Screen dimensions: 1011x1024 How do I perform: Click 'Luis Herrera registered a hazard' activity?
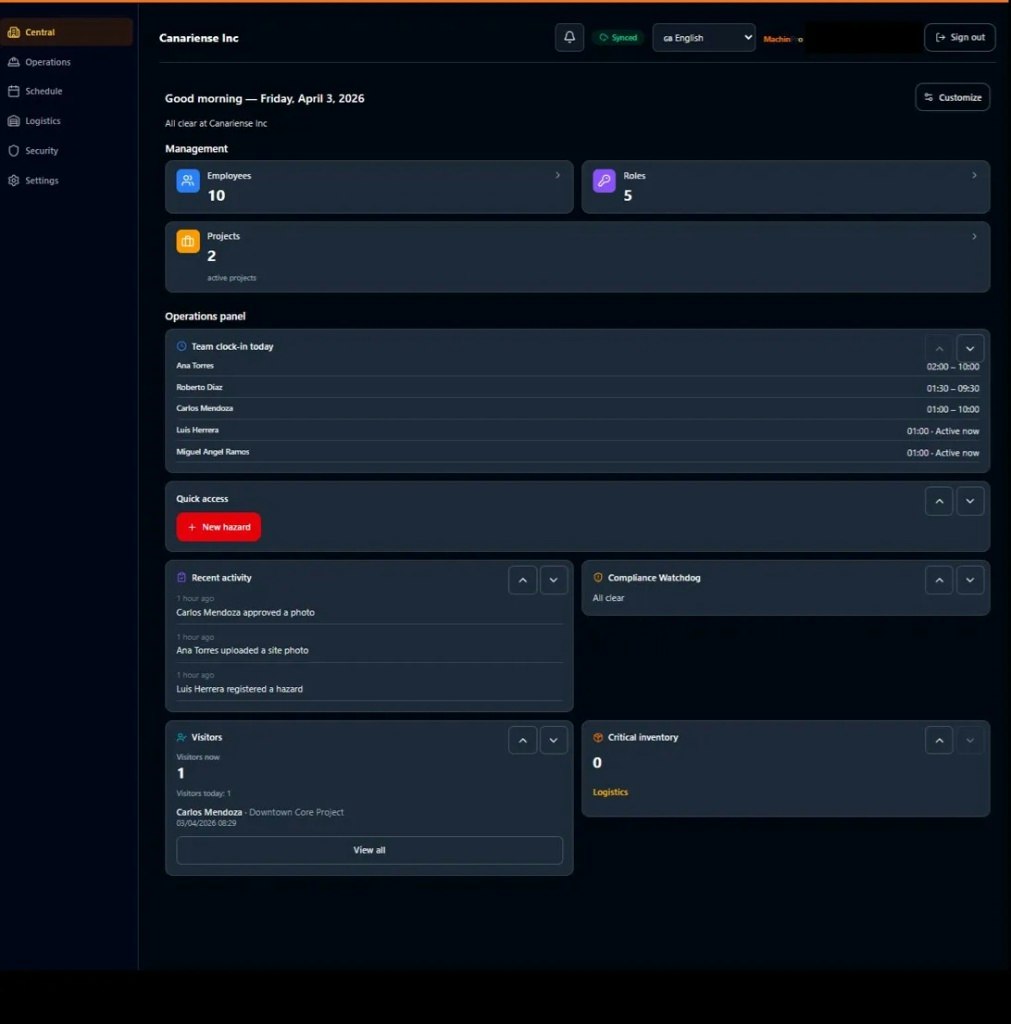tap(239, 689)
